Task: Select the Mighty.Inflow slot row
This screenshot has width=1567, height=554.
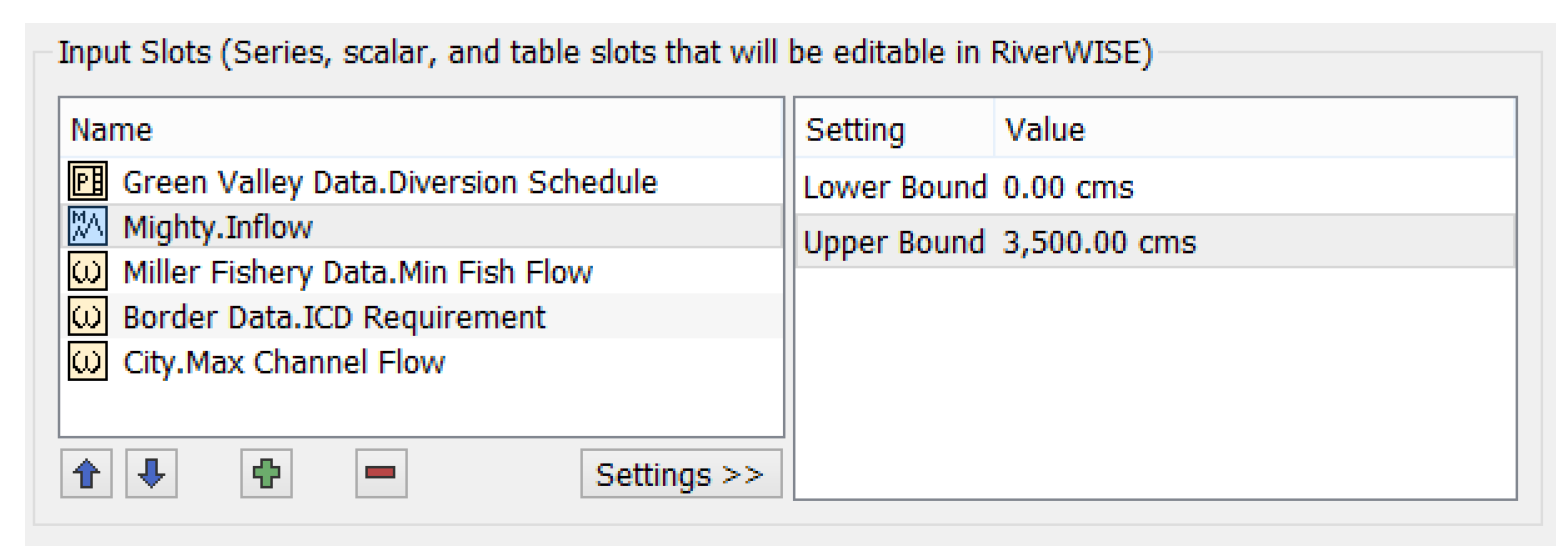Action: click(421, 228)
